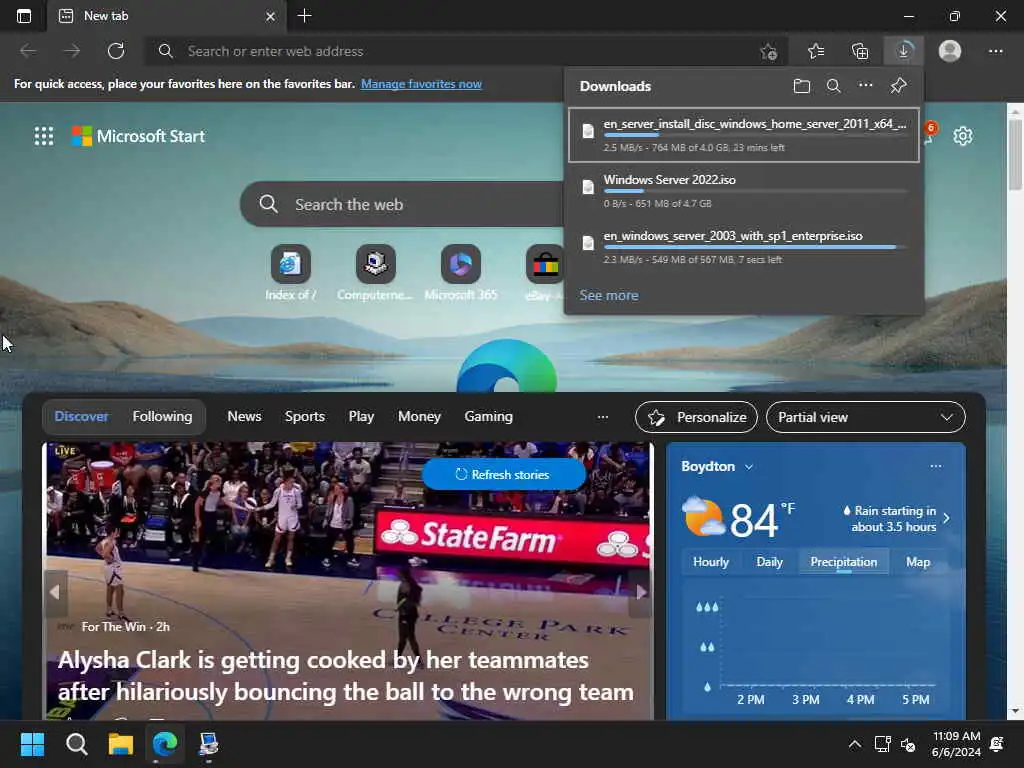The image size is (1024, 768).
Task: Open the Microsoft Start logo link
Action: click(138, 136)
